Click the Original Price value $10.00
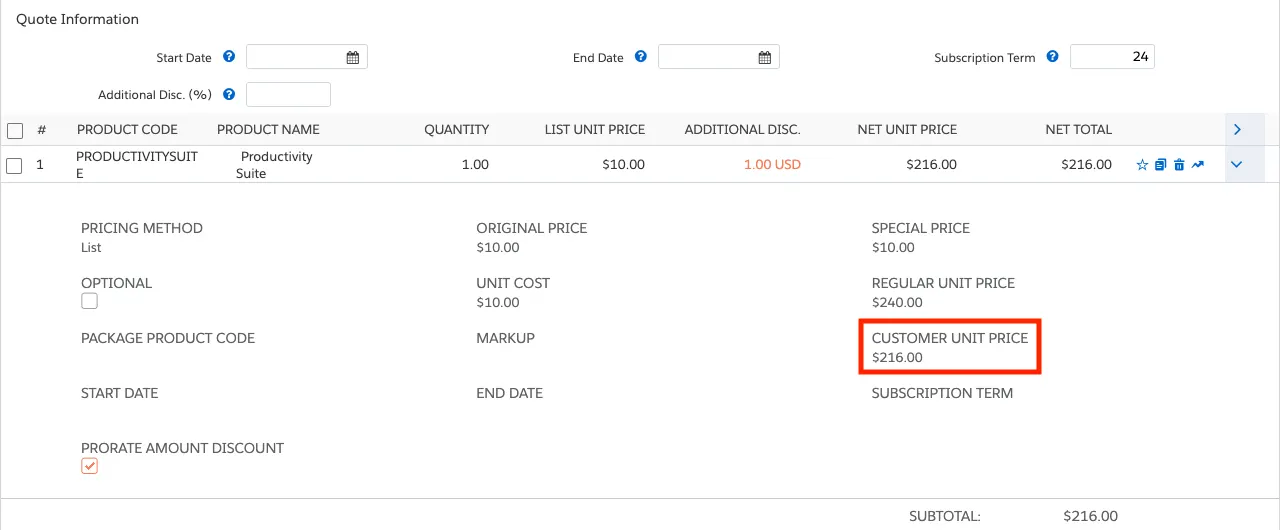Viewport: 1280px width, 530px height. tap(498, 247)
